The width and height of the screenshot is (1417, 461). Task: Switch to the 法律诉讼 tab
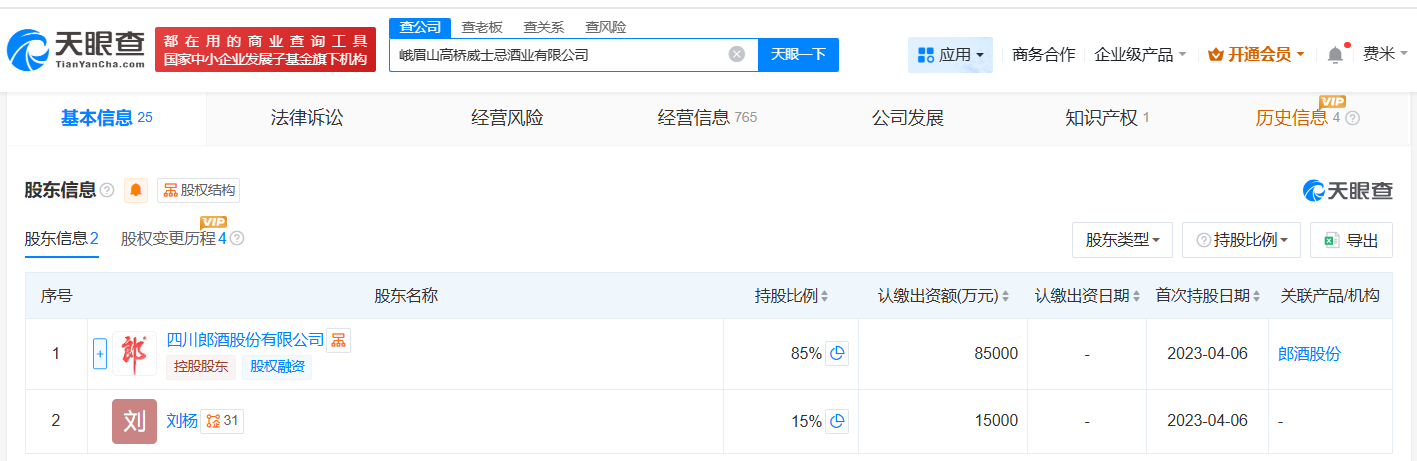pos(307,118)
